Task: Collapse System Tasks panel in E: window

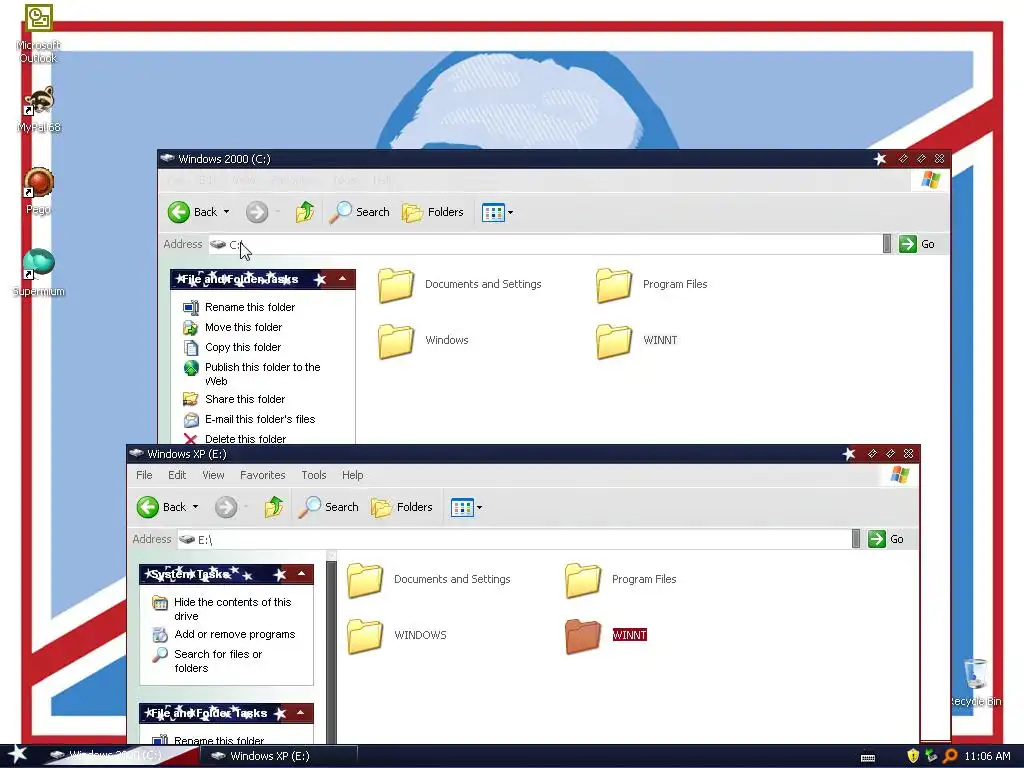Action: 301,574
